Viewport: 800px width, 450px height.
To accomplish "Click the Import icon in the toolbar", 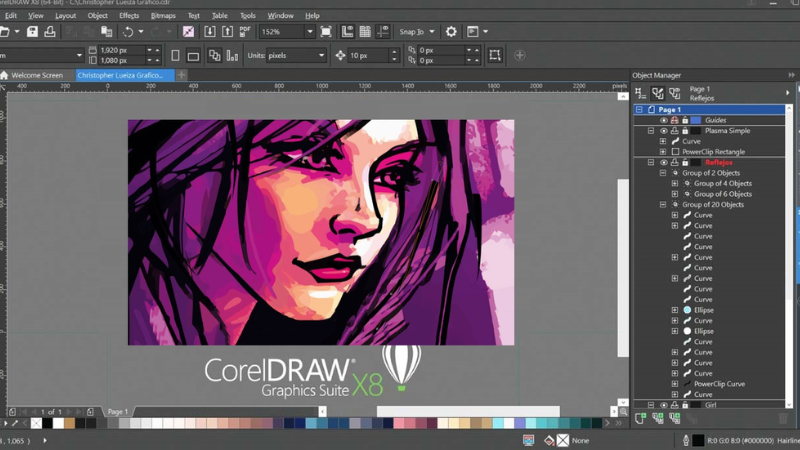I will [x=209, y=32].
